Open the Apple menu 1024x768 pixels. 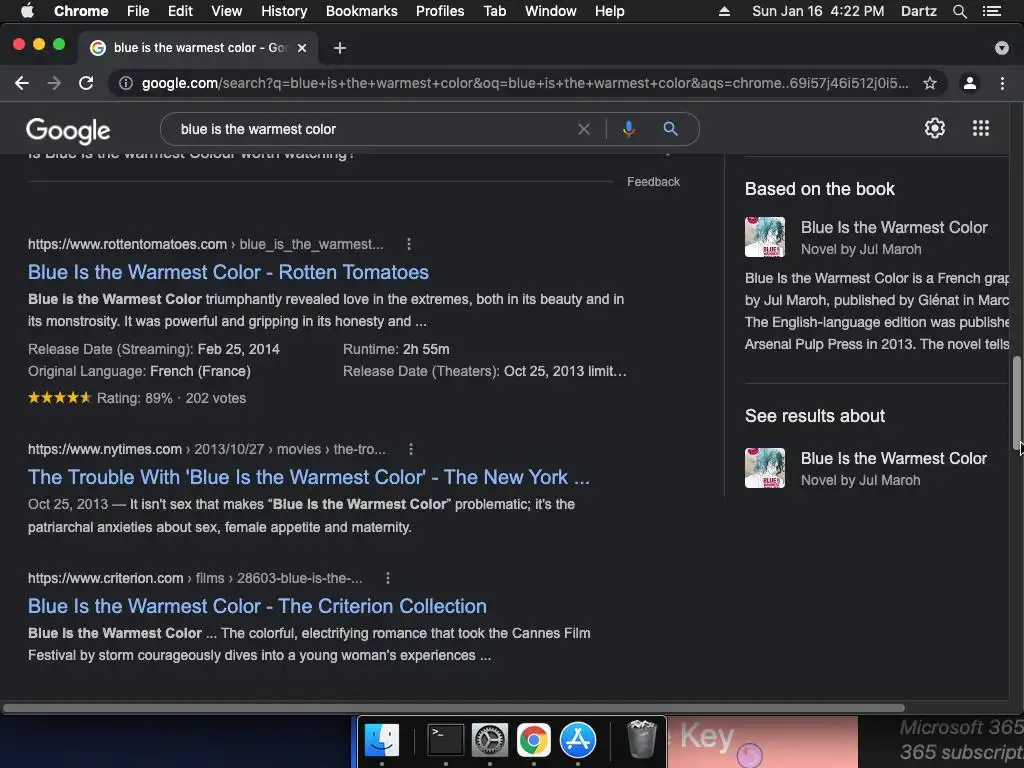[x=27, y=11]
